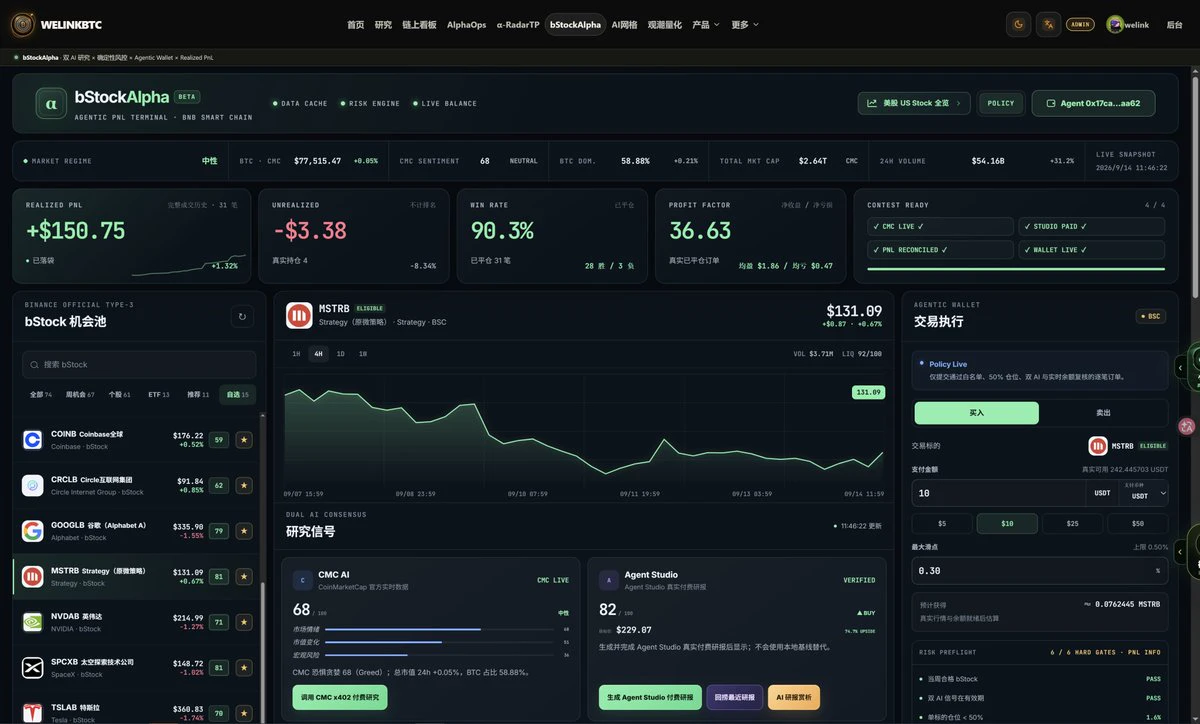
Task: Toggle favorite star for TSLAB
Action: (x=244, y=713)
